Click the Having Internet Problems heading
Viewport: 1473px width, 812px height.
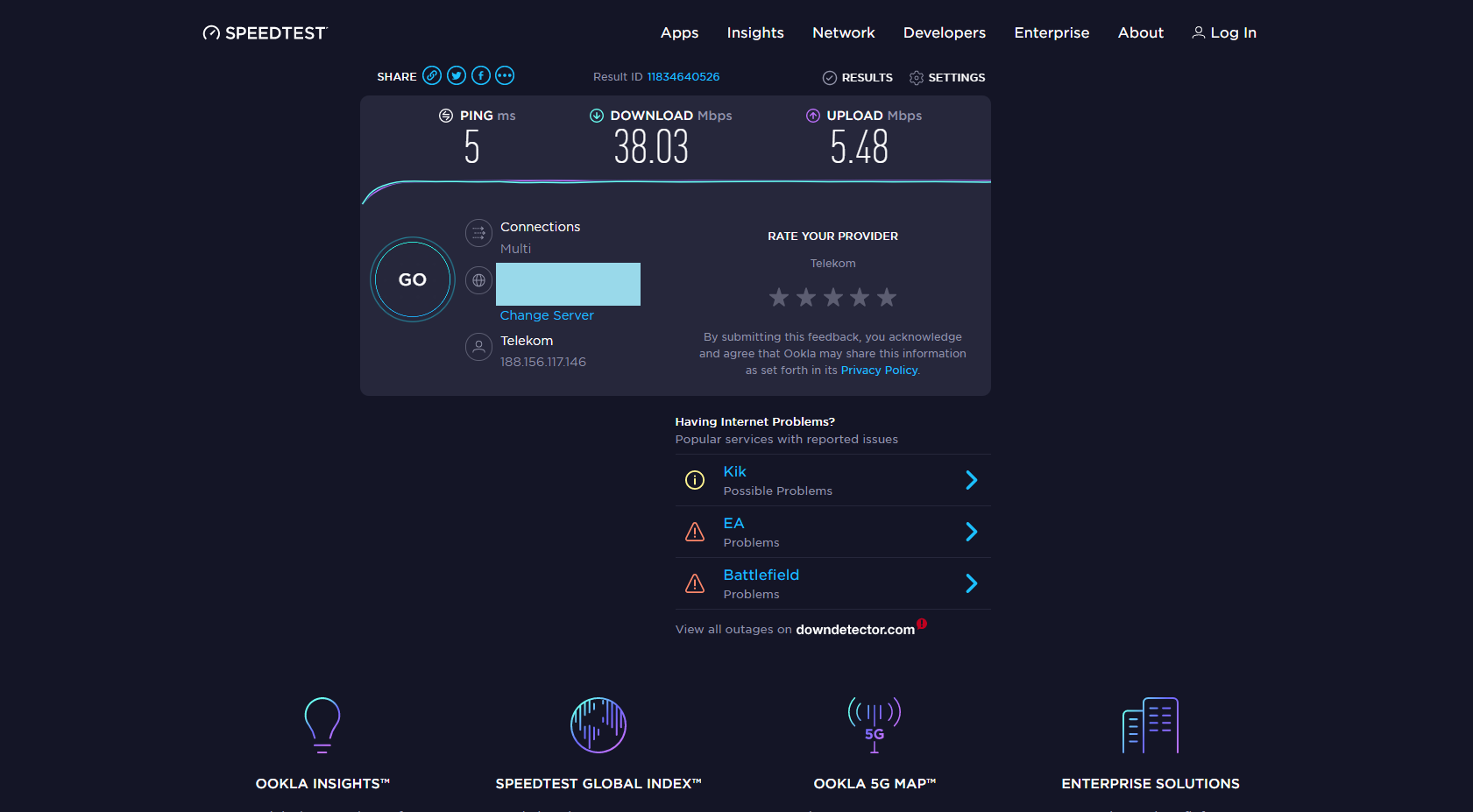[x=755, y=422]
